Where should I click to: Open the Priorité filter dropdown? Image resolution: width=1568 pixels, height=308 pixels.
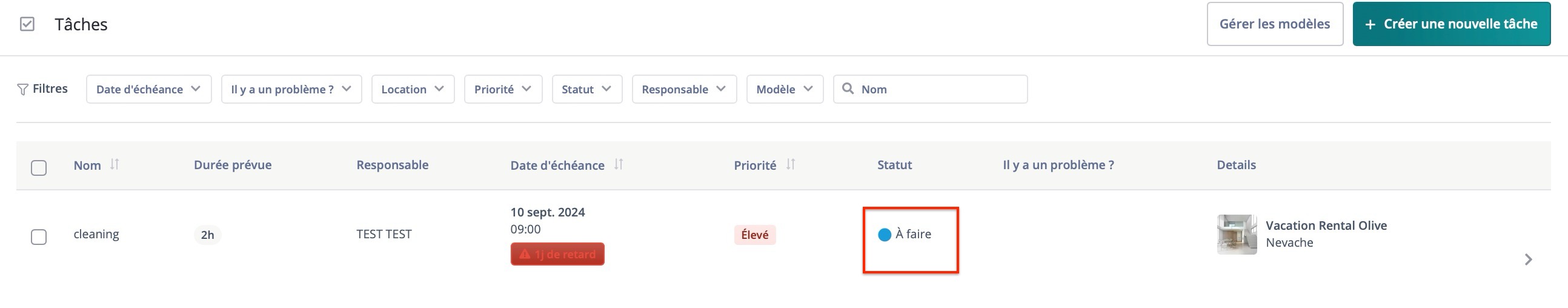click(503, 90)
